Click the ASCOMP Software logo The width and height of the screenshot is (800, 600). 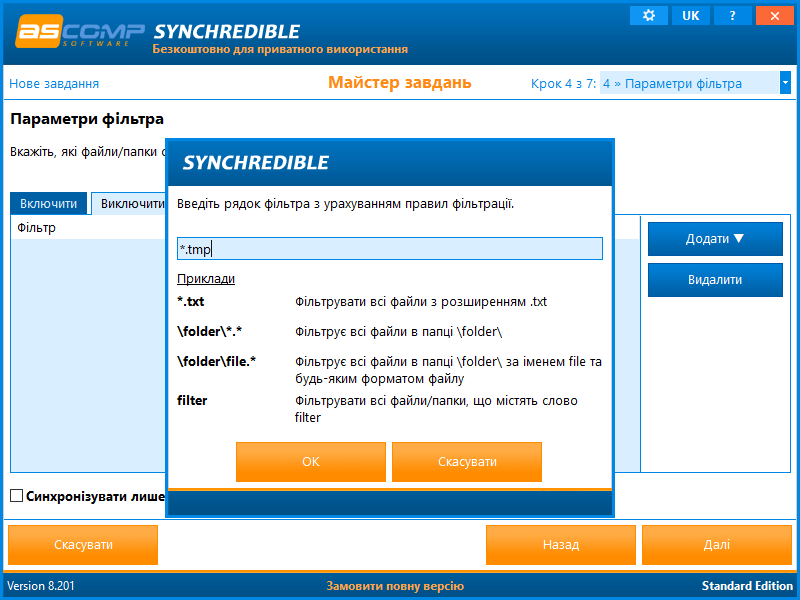(80, 32)
